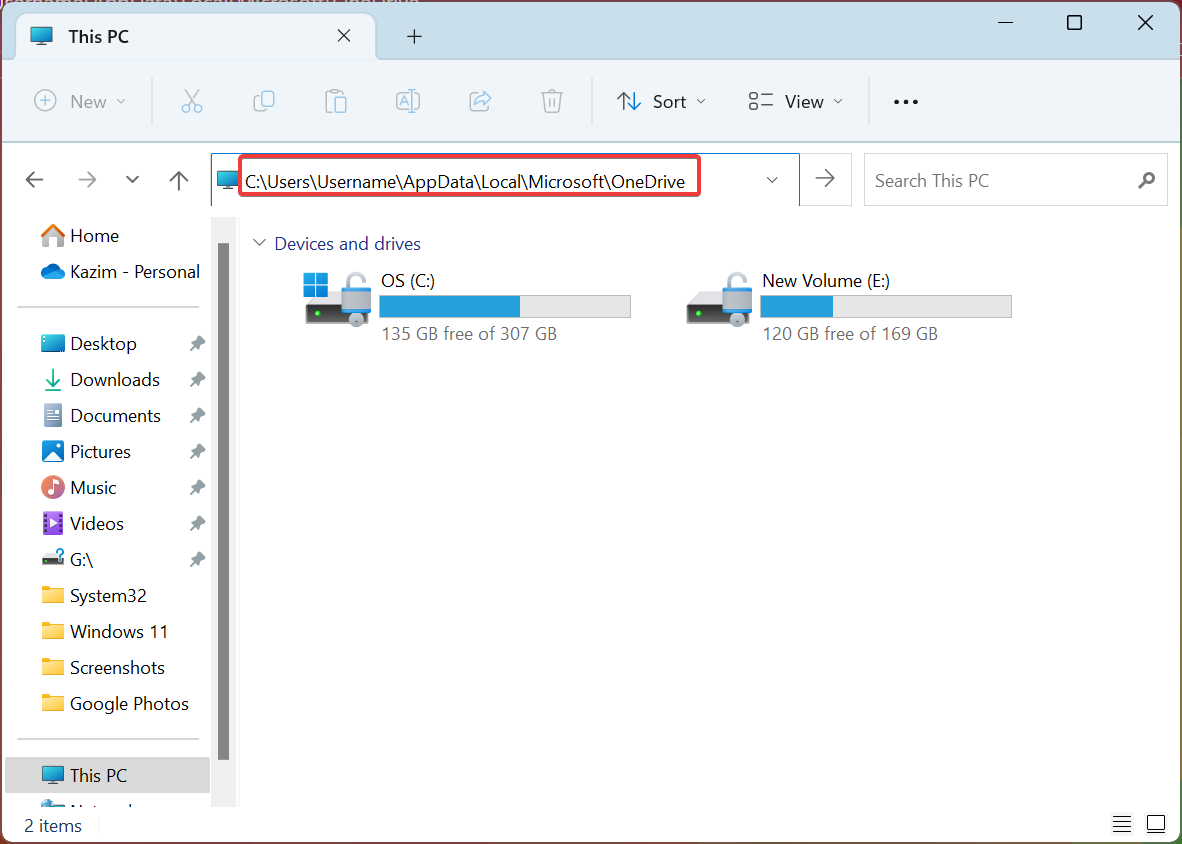The width and height of the screenshot is (1182, 844).
Task: Go up one level with up arrow
Action: (x=179, y=179)
